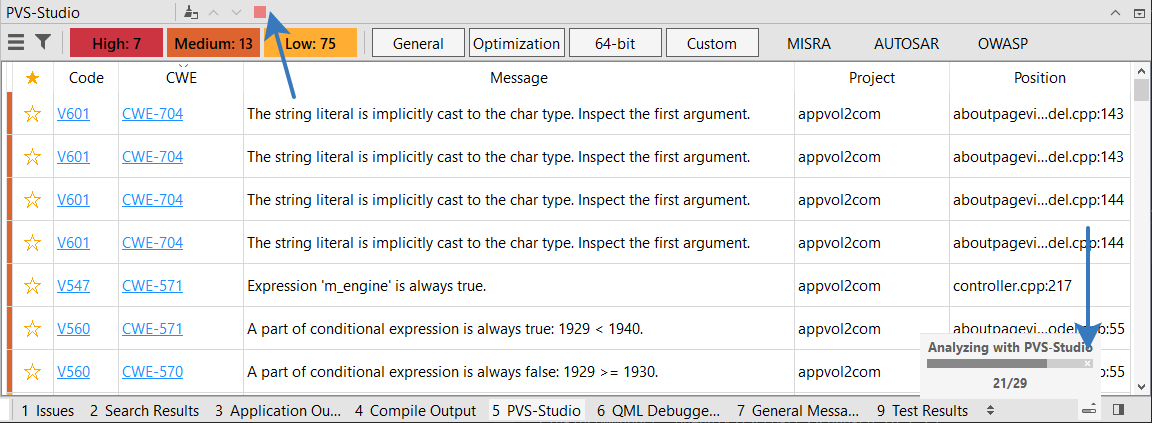Sort the table by the CWE column header
This screenshot has width=1152, height=423.
tap(181, 78)
